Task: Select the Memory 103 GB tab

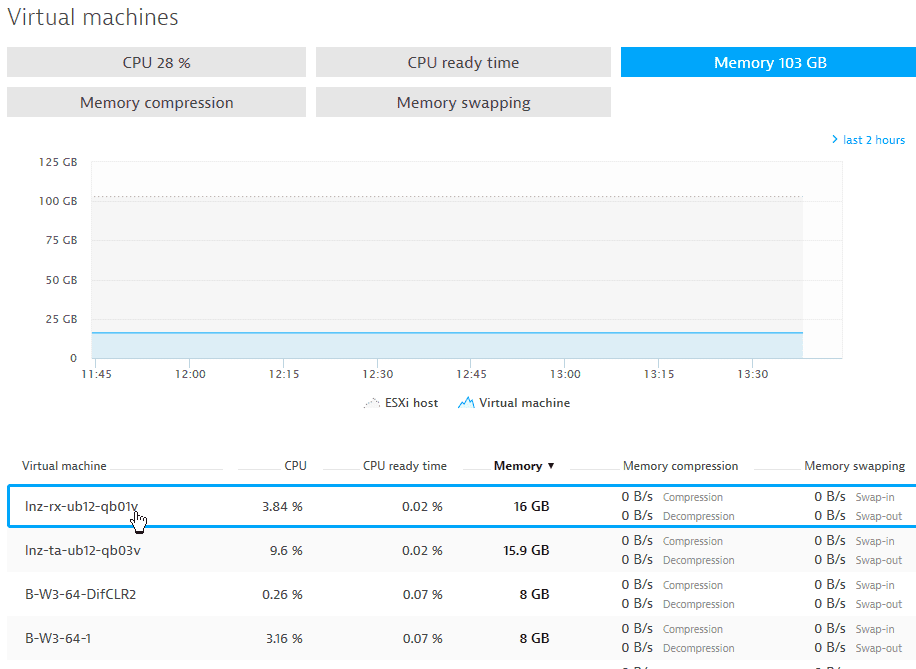Action: point(769,62)
